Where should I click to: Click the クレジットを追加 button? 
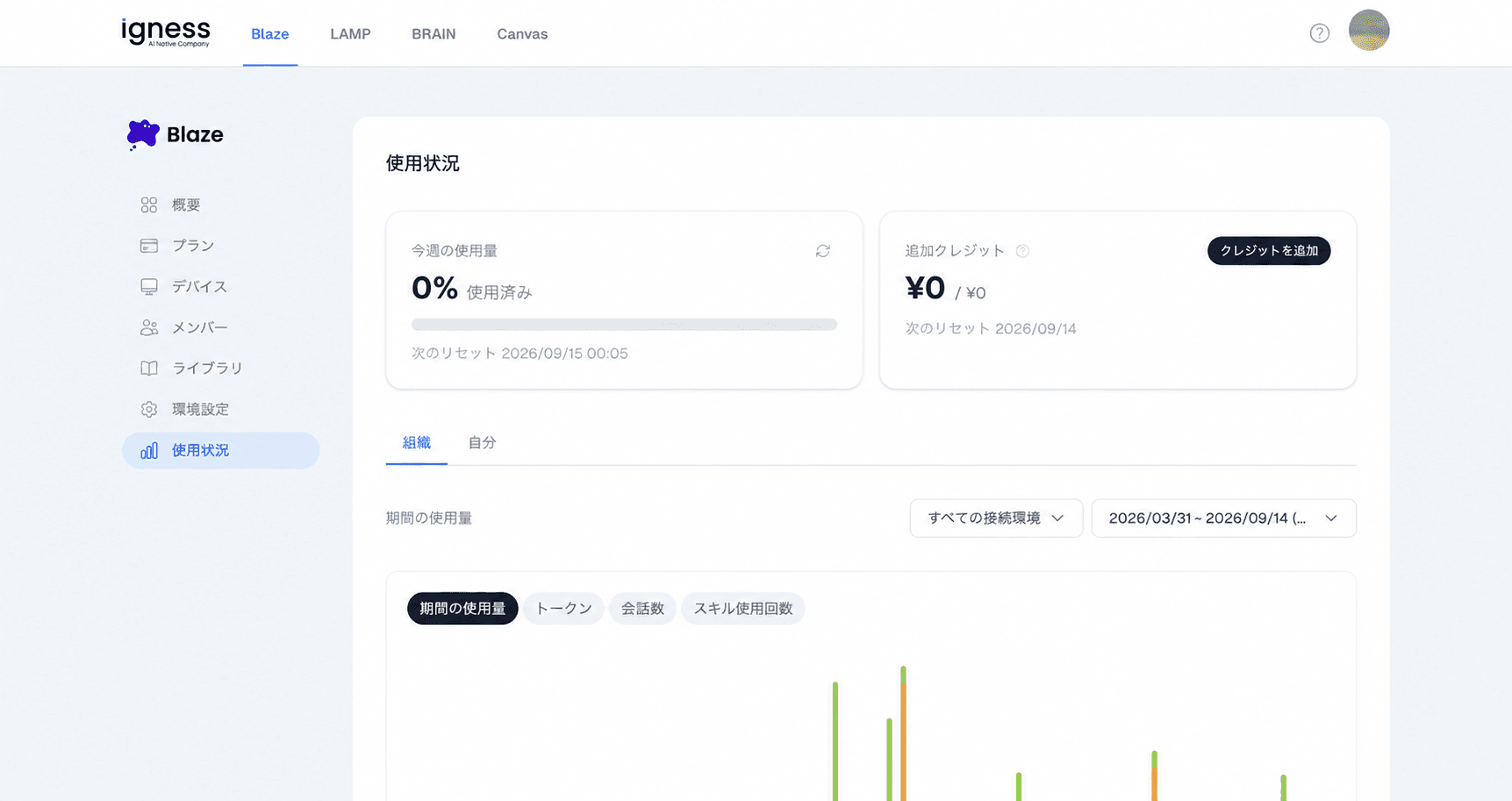[x=1269, y=251]
